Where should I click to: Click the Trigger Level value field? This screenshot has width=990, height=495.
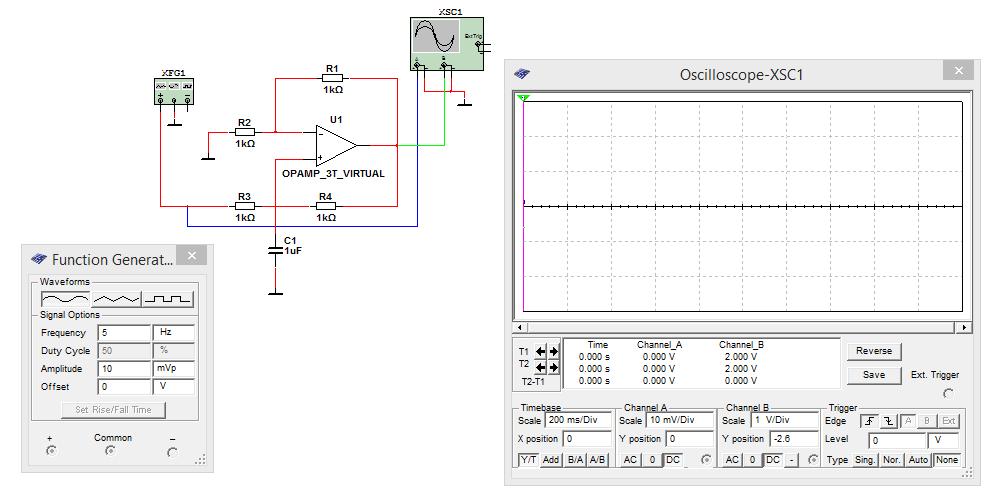pyautogui.click(x=897, y=440)
